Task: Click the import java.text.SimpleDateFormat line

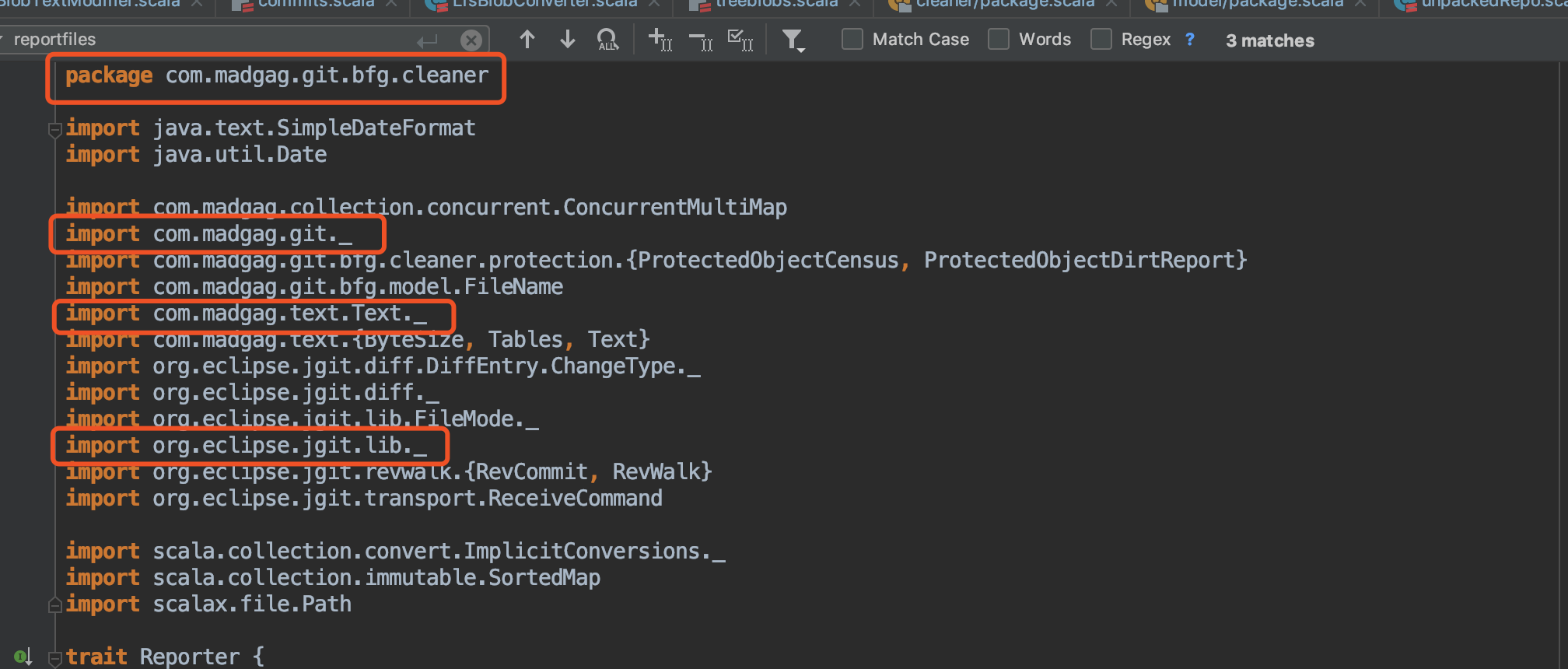Action: 271,128
